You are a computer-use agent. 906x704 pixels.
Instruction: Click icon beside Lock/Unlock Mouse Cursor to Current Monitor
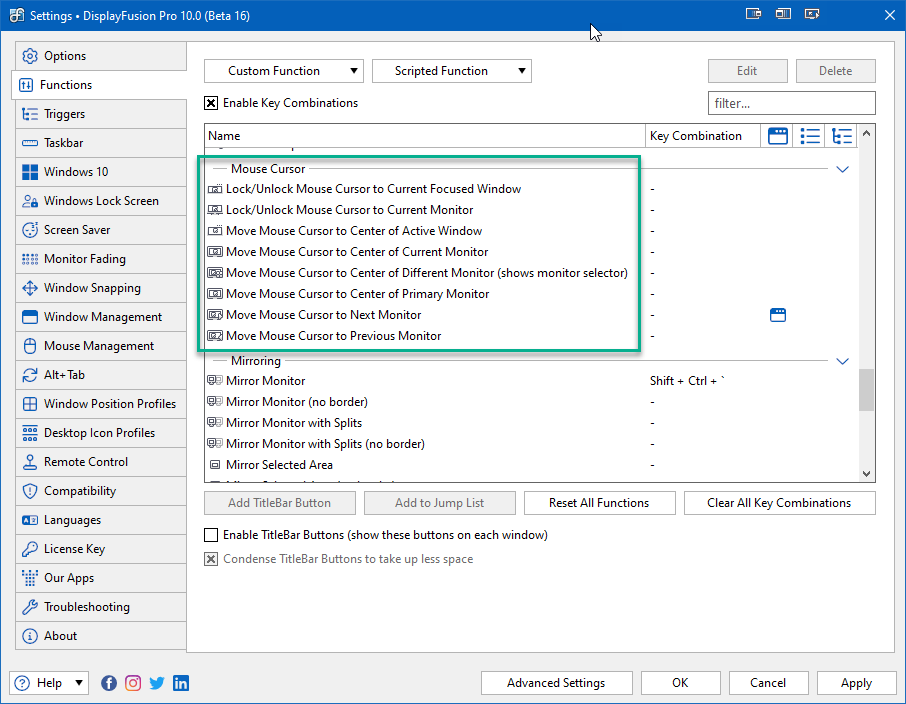point(215,210)
